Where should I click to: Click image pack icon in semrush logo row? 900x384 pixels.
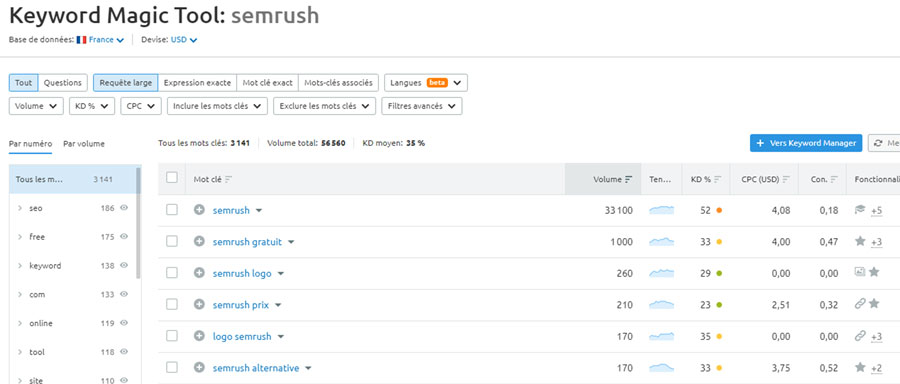click(x=859, y=272)
